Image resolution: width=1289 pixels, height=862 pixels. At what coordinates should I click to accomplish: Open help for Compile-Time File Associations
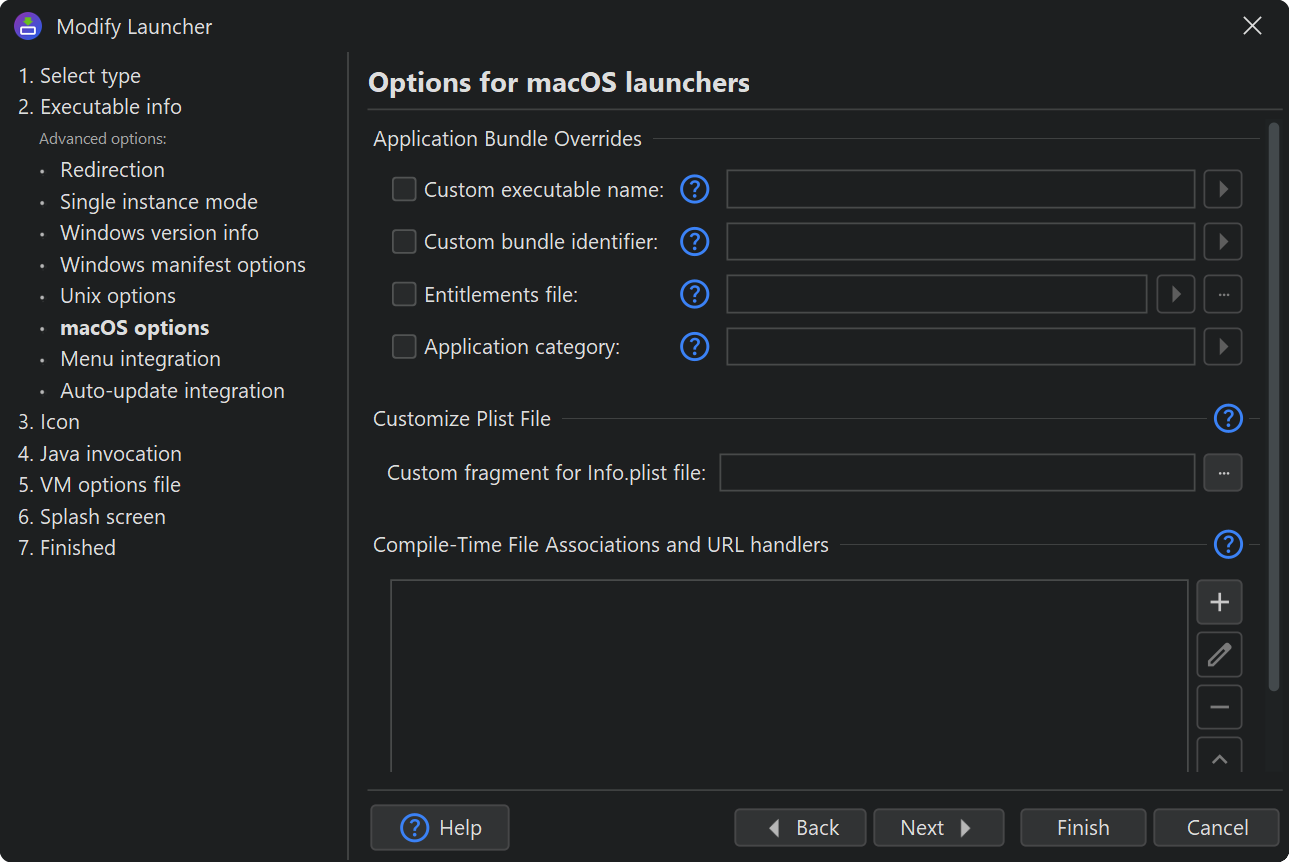click(1227, 545)
